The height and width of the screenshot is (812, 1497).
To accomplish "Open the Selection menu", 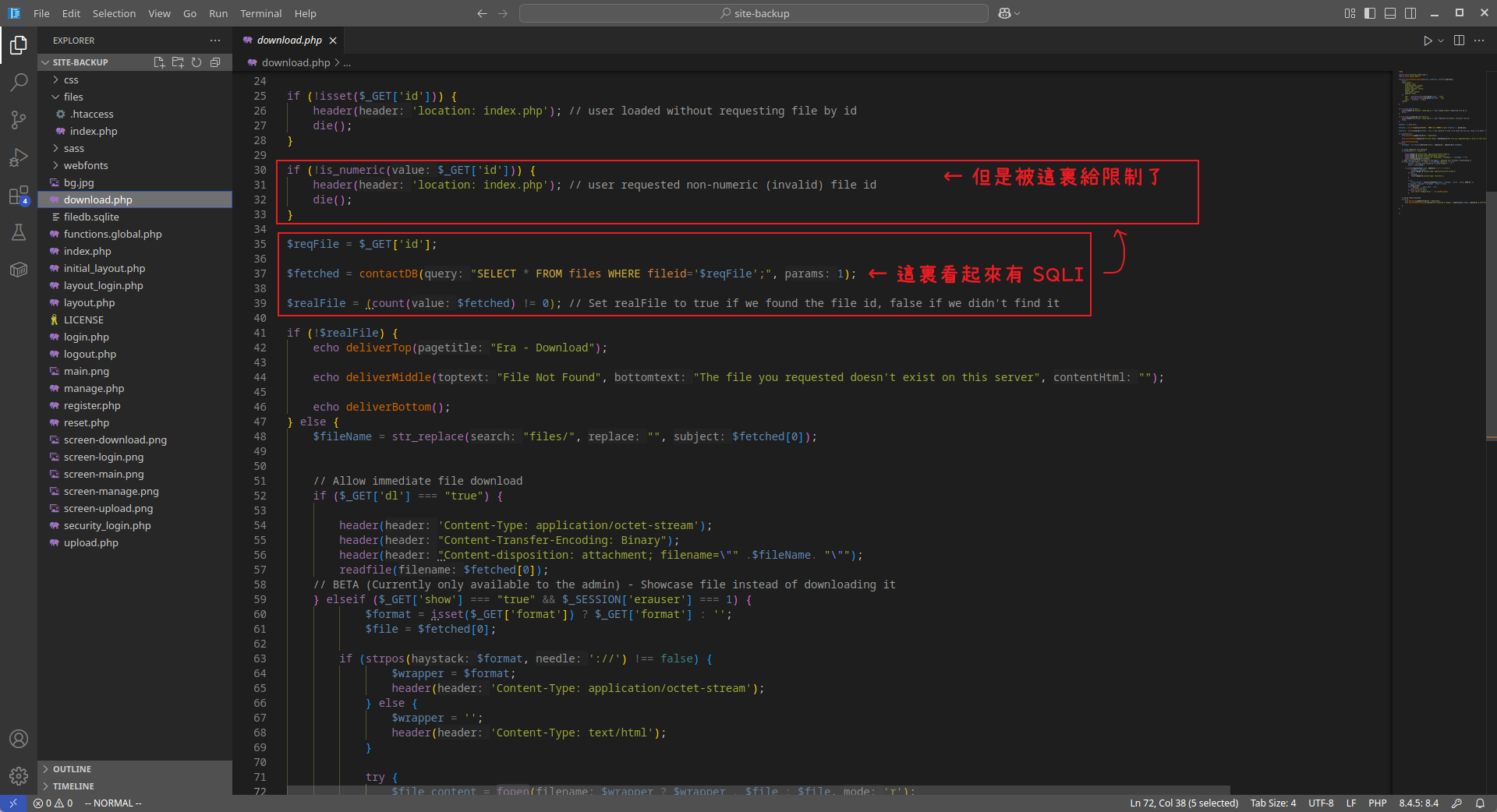I will pos(114,13).
